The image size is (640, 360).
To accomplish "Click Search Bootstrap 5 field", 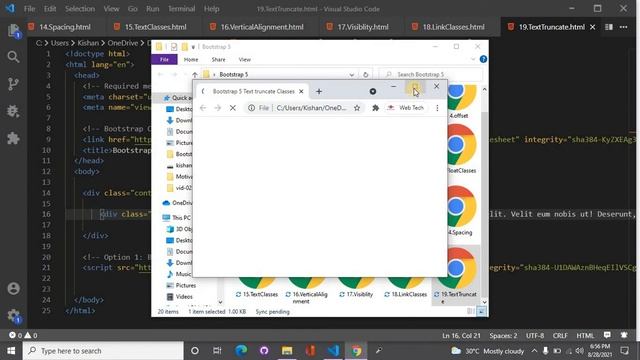I will [432, 75].
